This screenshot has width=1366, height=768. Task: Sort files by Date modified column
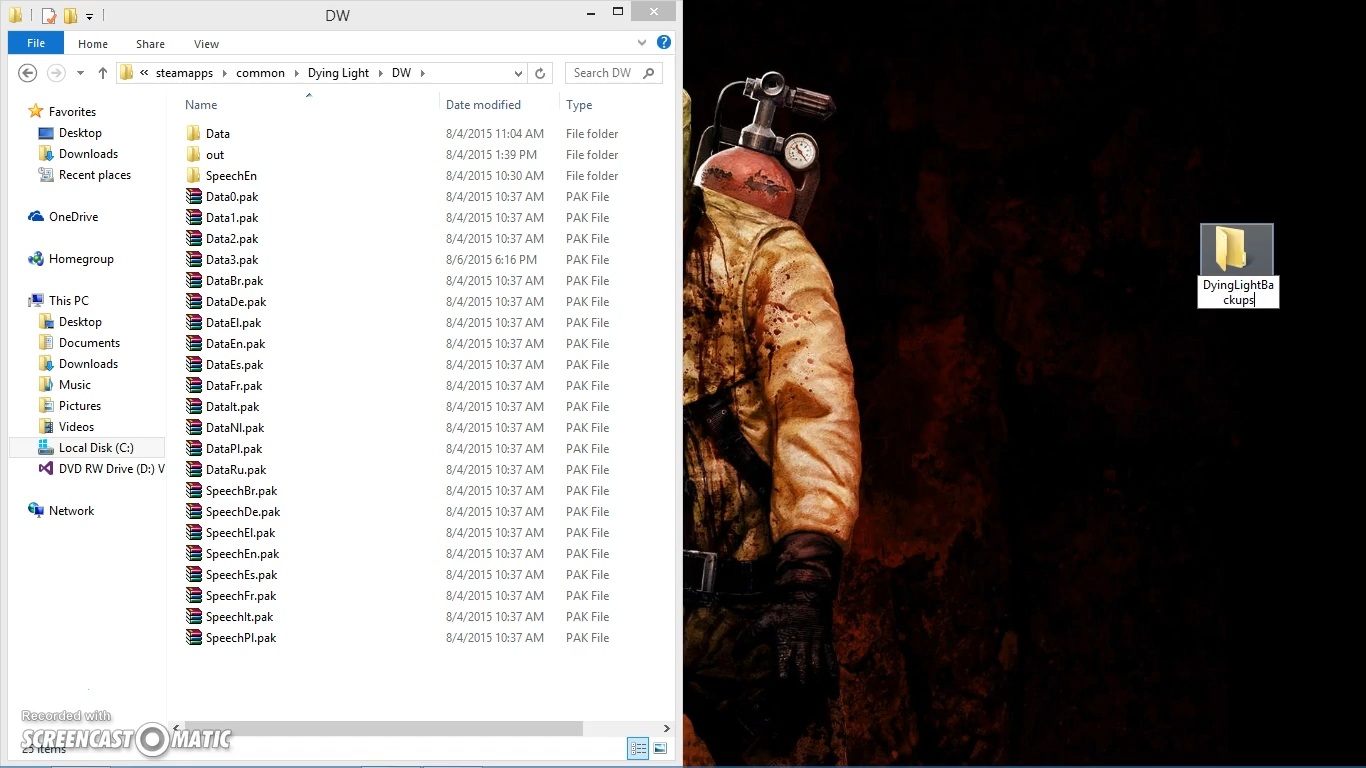(483, 105)
